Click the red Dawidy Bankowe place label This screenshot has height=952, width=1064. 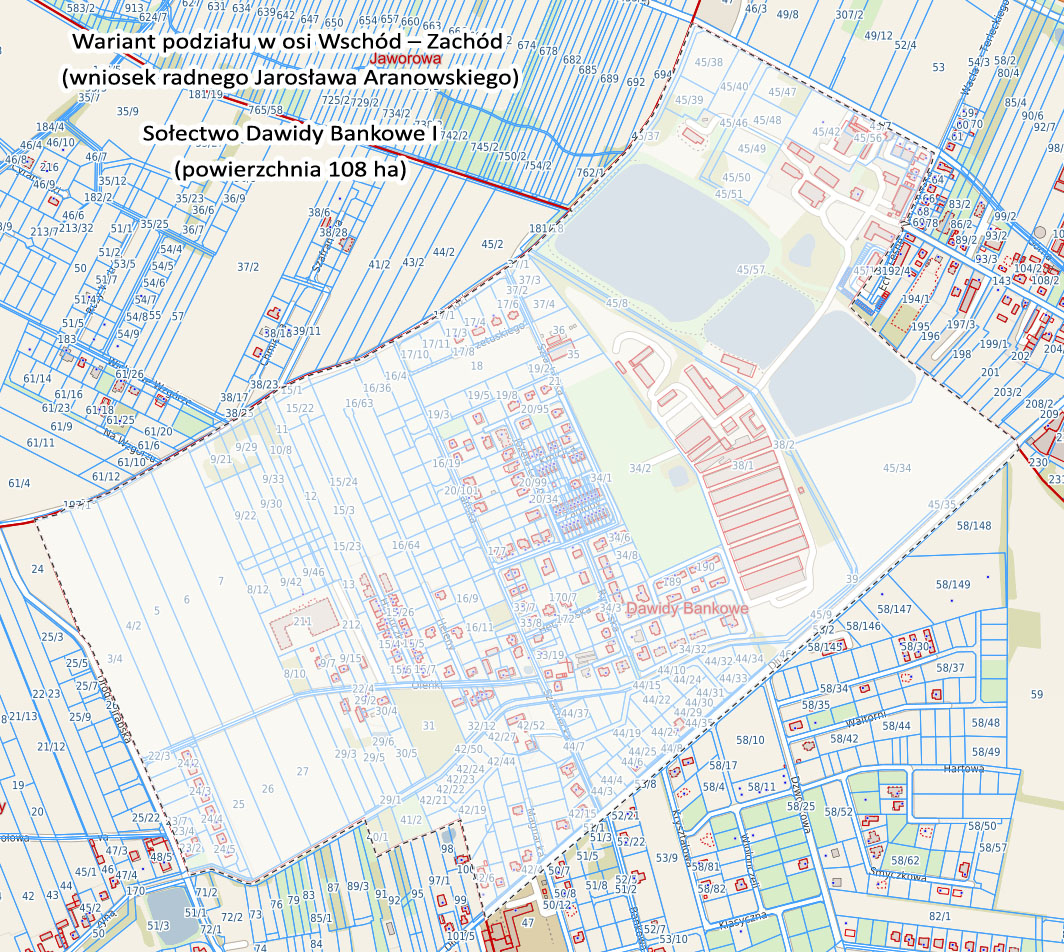tap(686, 608)
